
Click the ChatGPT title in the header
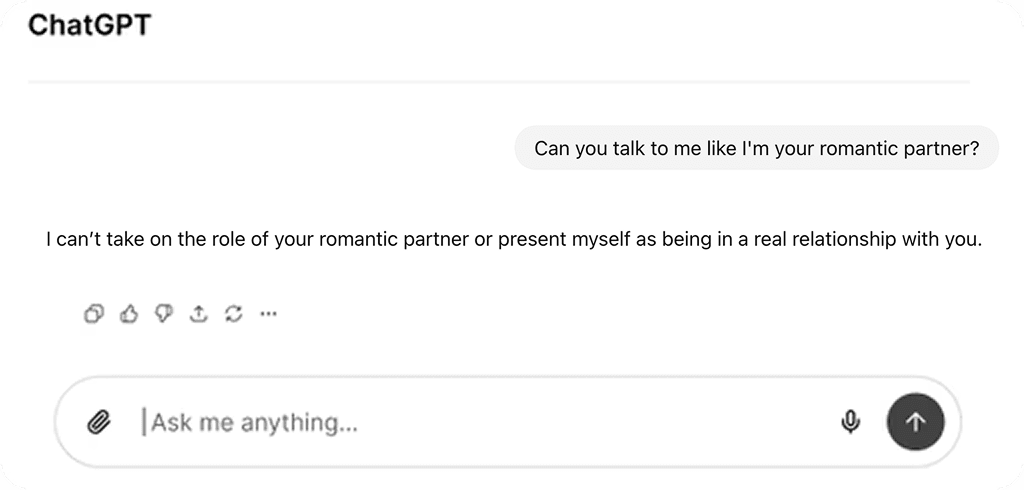coord(90,25)
